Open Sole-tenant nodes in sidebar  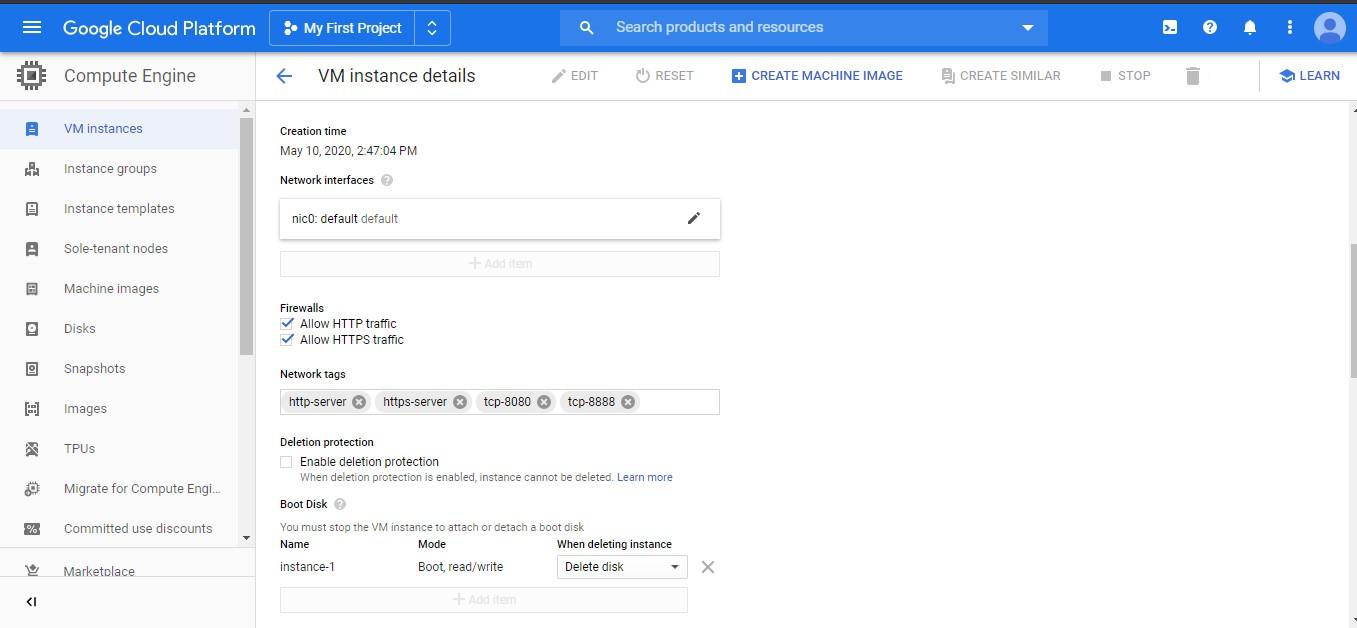click(120, 249)
